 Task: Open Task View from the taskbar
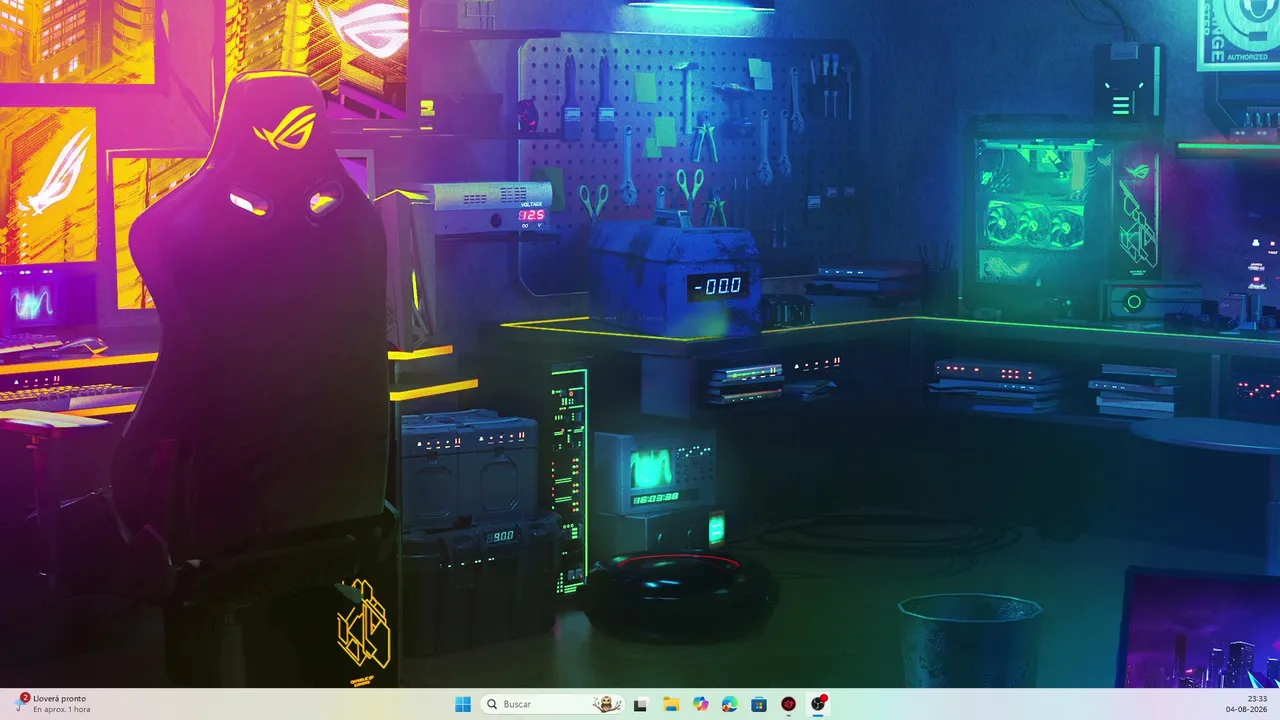tap(641, 704)
